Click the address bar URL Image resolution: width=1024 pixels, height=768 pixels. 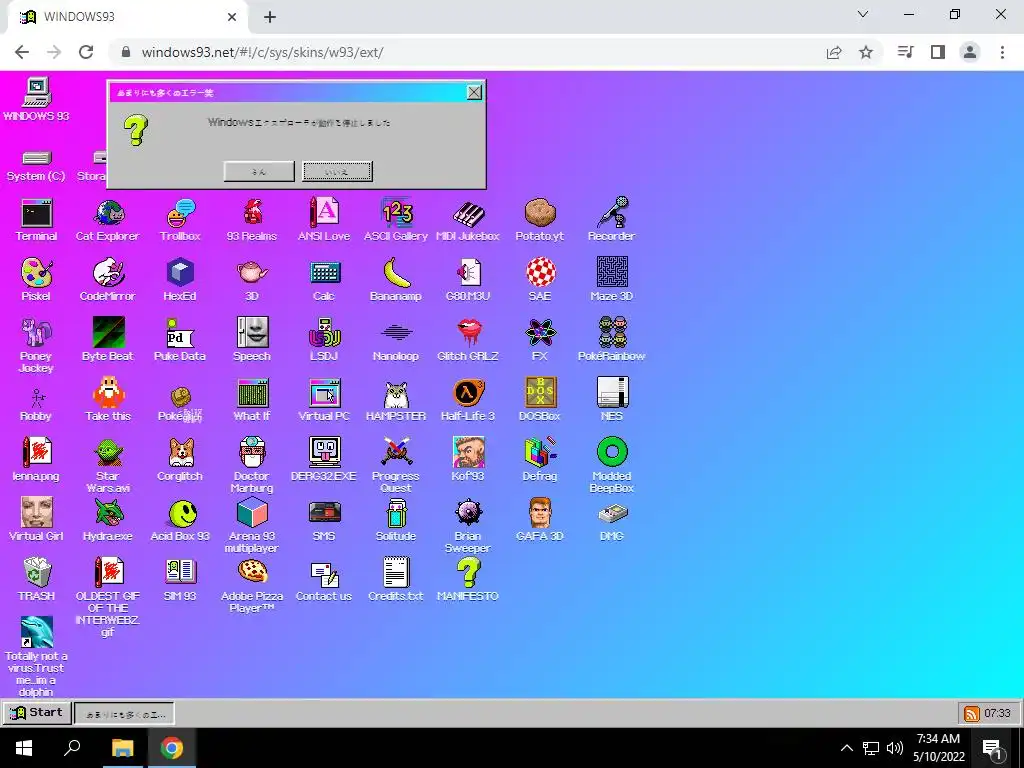point(263,52)
